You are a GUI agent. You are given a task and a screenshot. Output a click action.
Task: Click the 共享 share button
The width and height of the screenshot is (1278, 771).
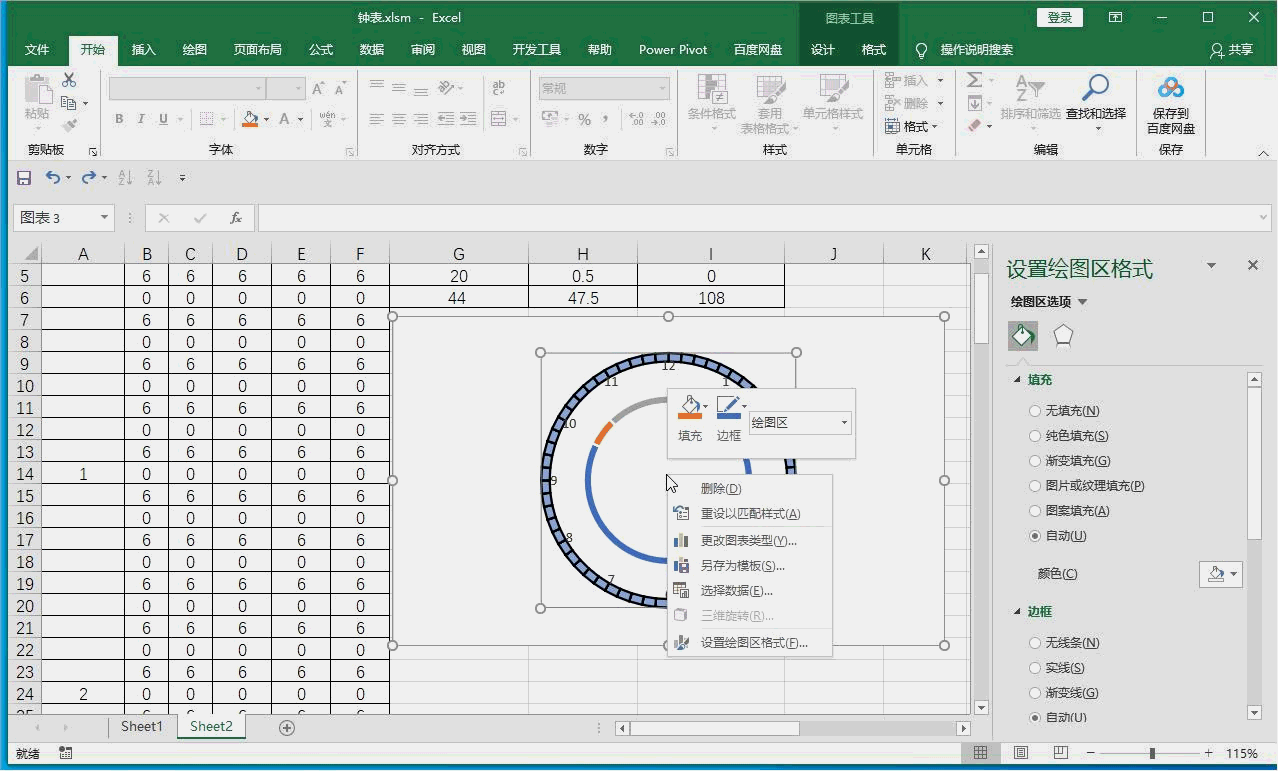(x=1230, y=50)
